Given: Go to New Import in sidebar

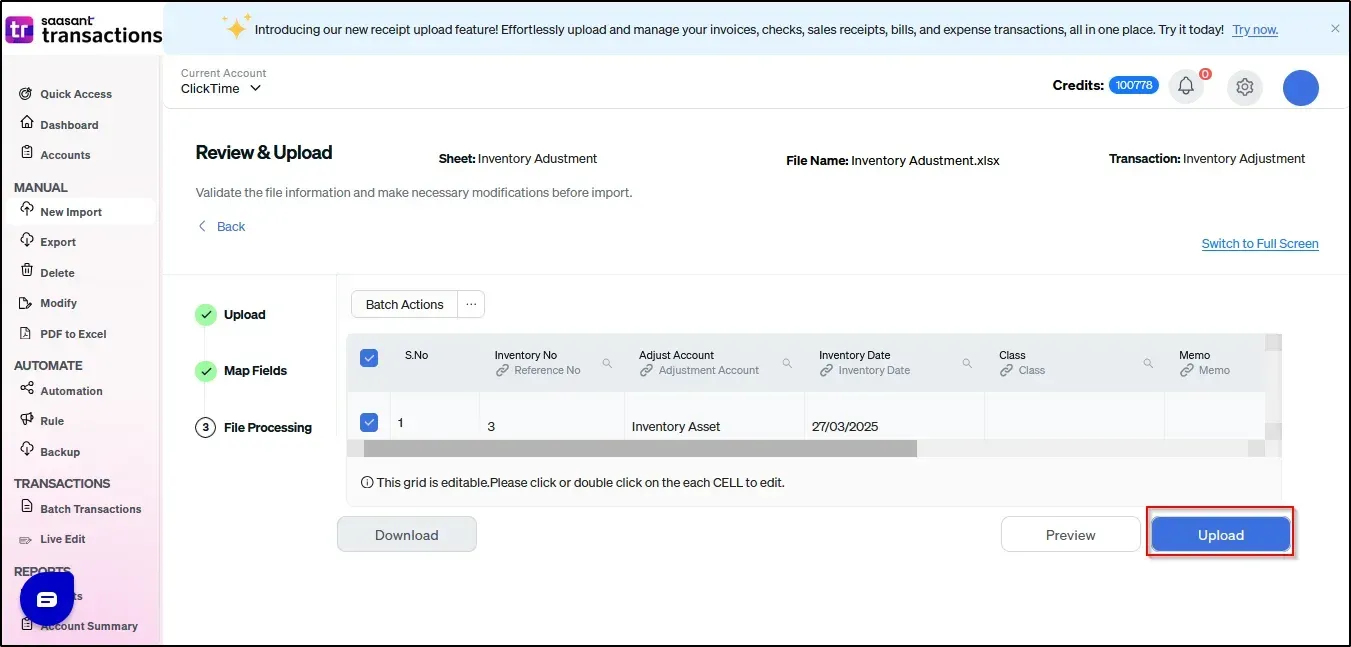Looking at the screenshot, I should click(70, 212).
